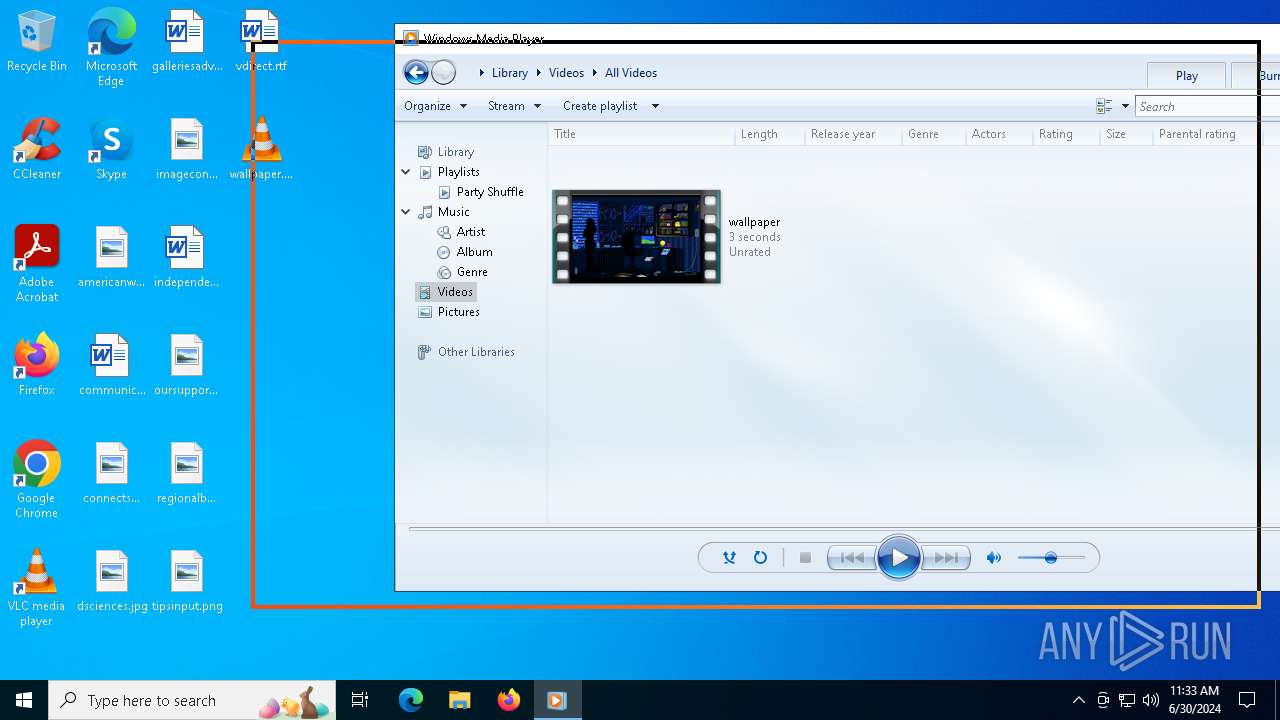Click the Library breadcrumb
Image resolution: width=1280 pixels, height=720 pixels.
pos(509,73)
